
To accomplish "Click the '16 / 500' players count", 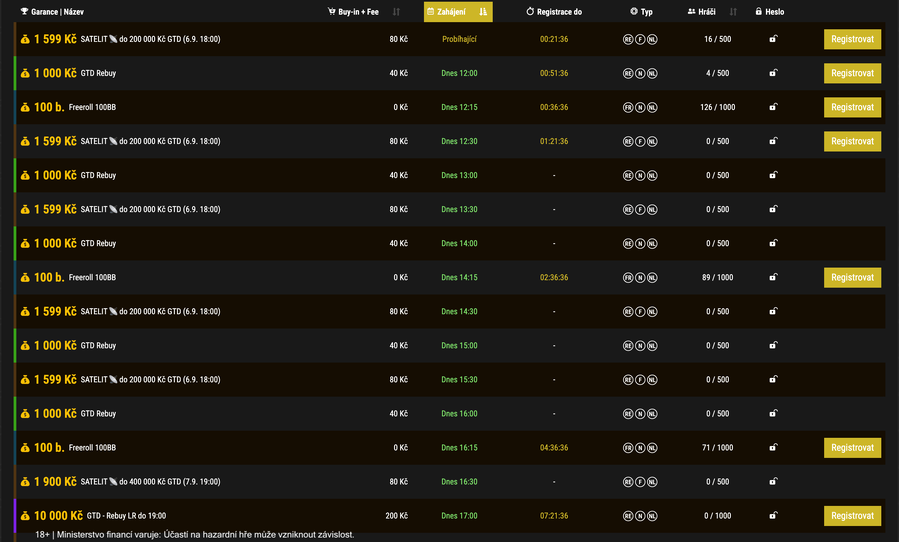I will point(717,39).
